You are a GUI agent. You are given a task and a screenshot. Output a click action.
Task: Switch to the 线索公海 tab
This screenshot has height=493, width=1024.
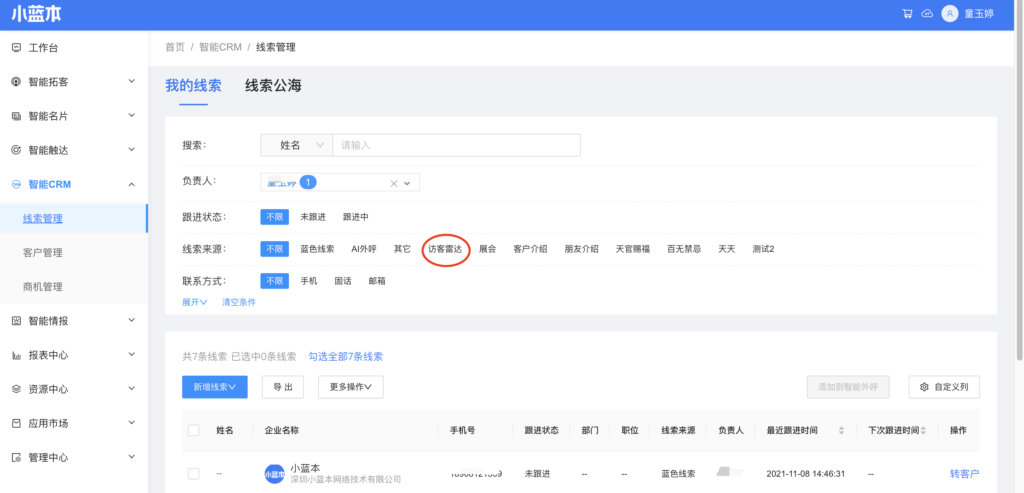point(273,85)
